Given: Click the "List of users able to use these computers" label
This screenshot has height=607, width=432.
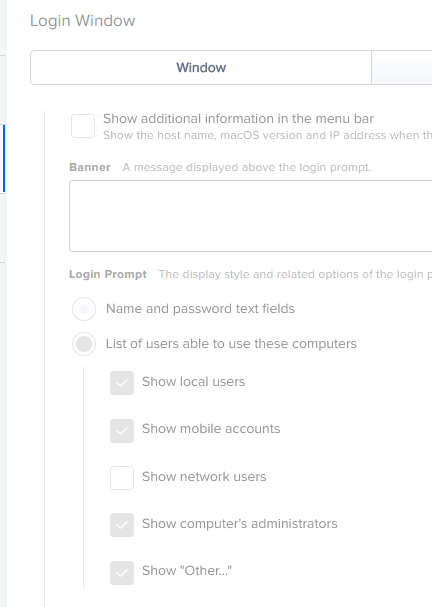Looking at the screenshot, I should (231, 343).
